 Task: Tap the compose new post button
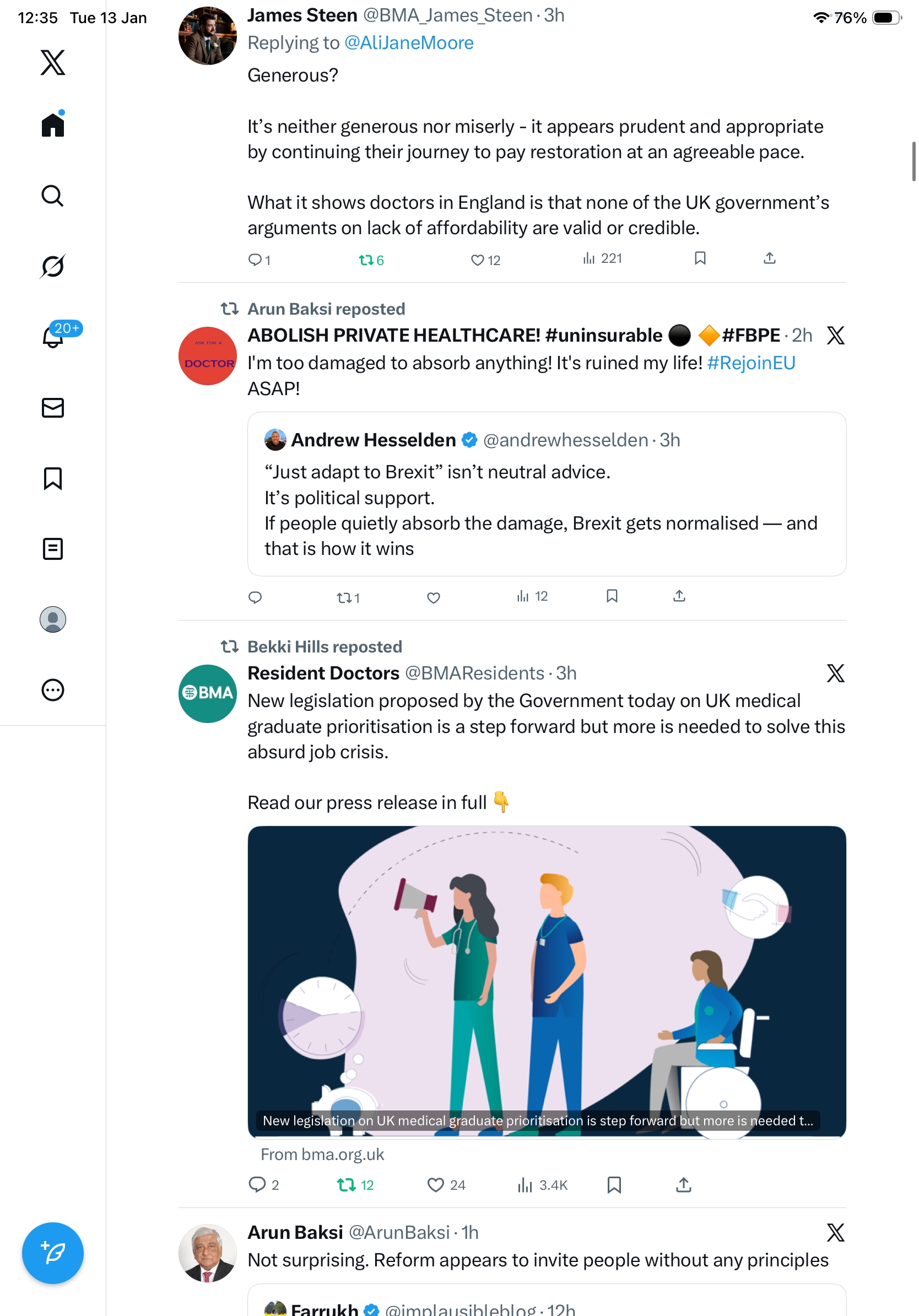click(53, 1253)
